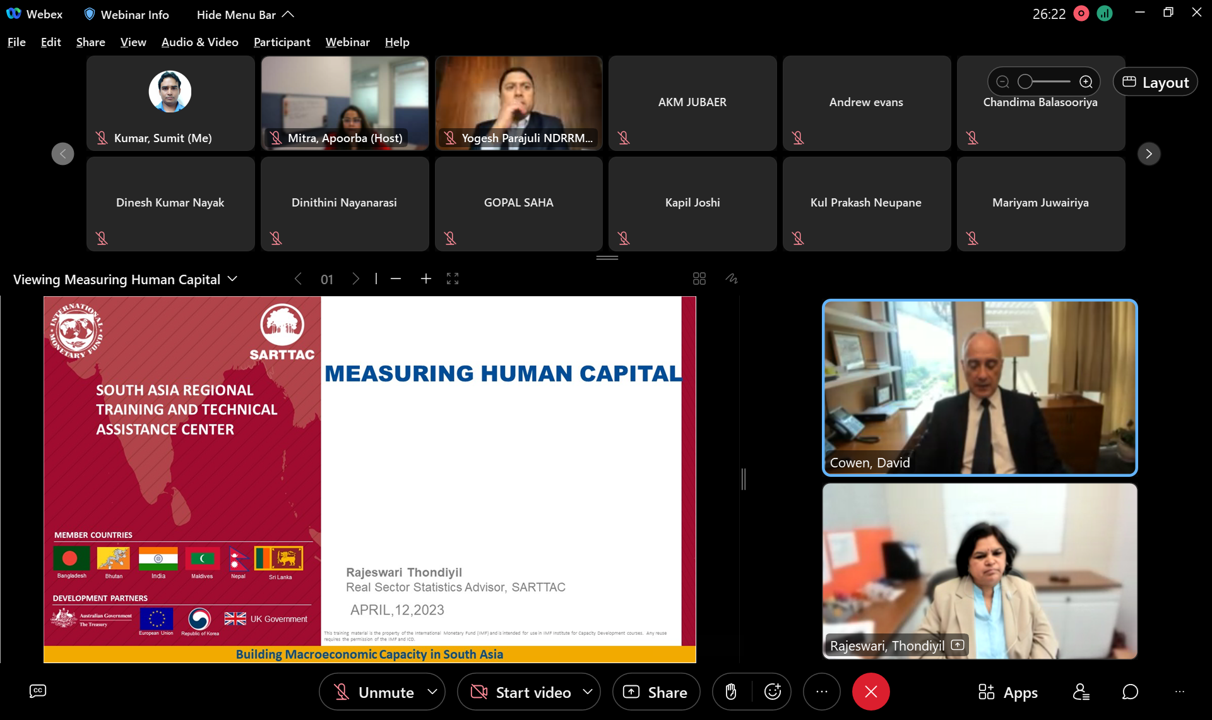Go to next participants page arrow
Viewport: 1212px width, 720px height.
click(x=1149, y=153)
